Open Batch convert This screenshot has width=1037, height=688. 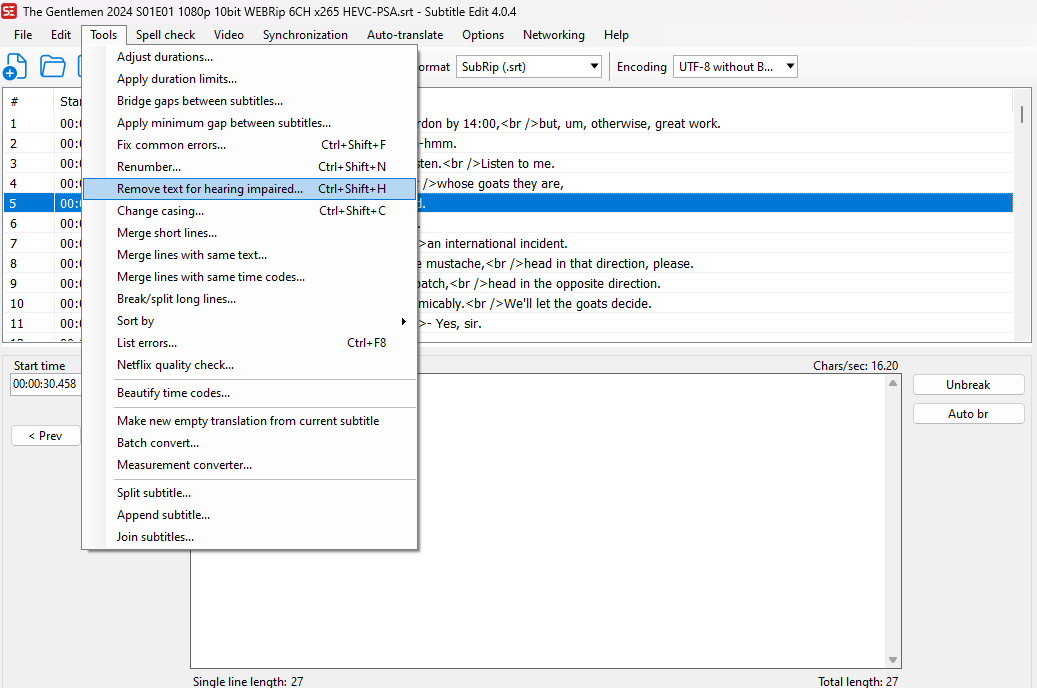[x=249, y=443]
